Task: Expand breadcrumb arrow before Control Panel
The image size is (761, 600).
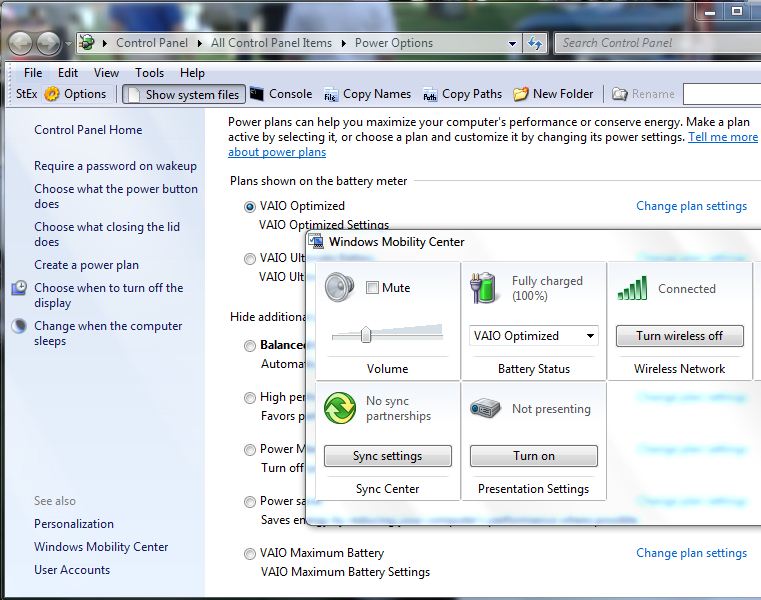Action: pyautogui.click(x=105, y=43)
